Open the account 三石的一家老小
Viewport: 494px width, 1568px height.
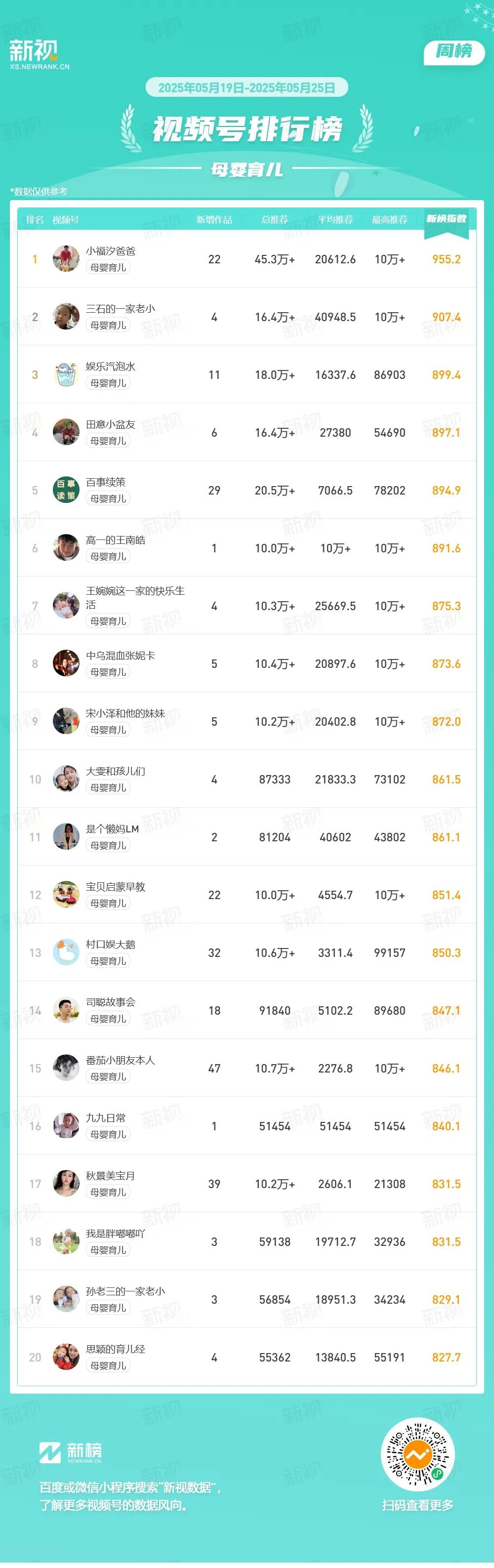point(121,309)
